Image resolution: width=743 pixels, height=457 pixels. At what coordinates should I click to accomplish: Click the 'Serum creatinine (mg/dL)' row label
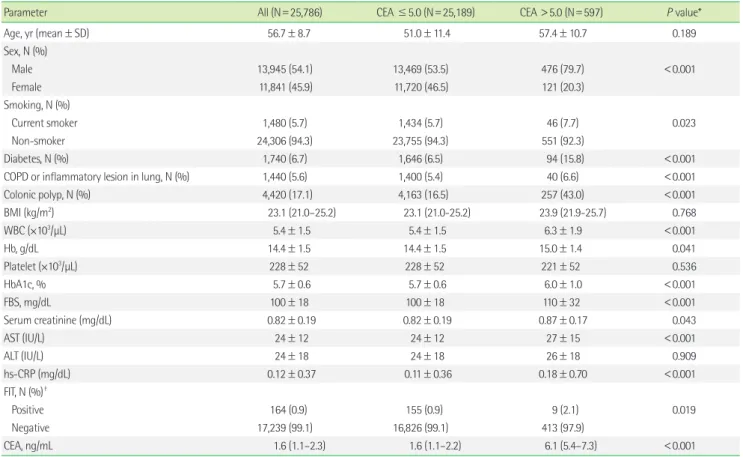point(57,320)
